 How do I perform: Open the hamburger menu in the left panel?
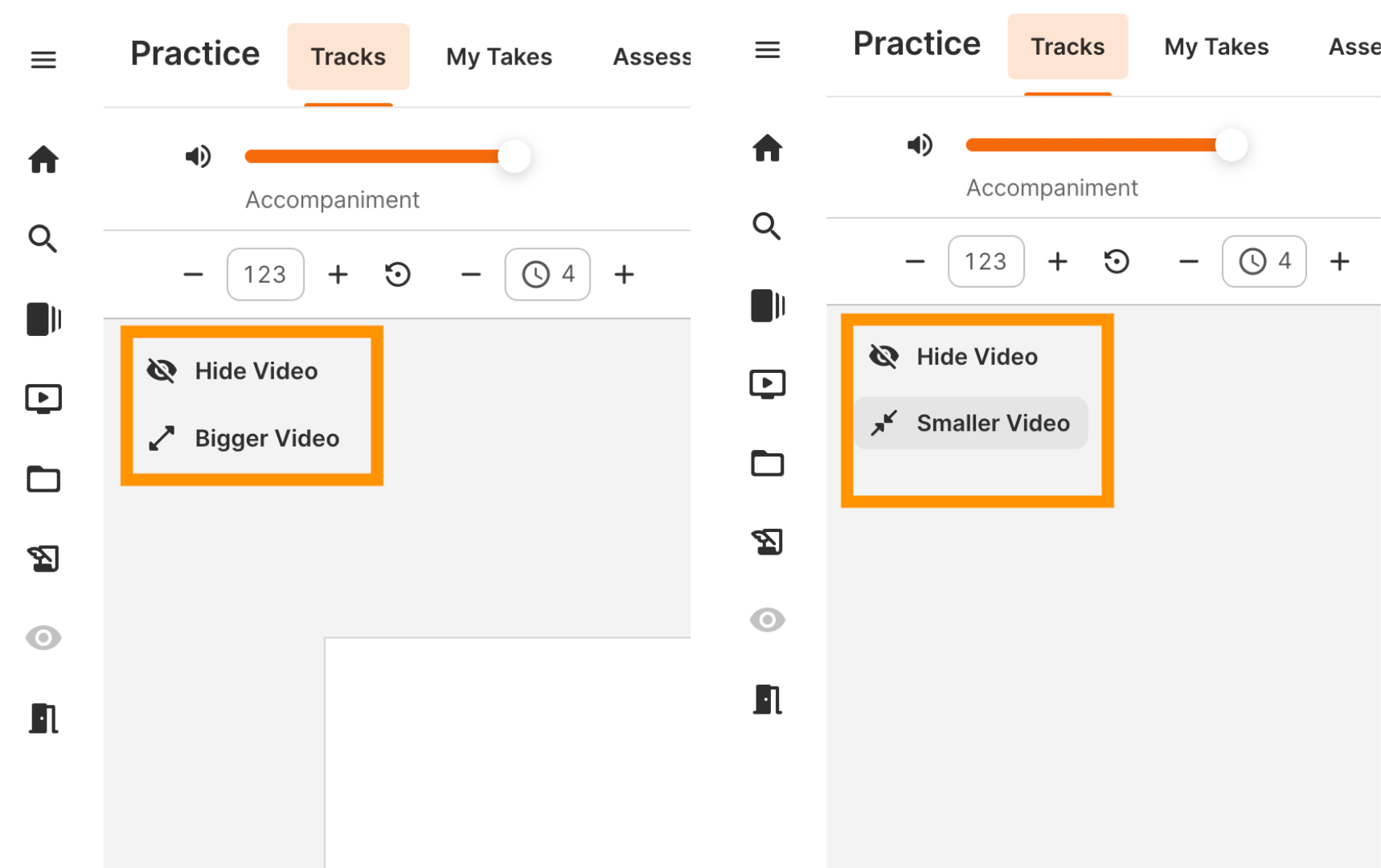pos(43,59)
